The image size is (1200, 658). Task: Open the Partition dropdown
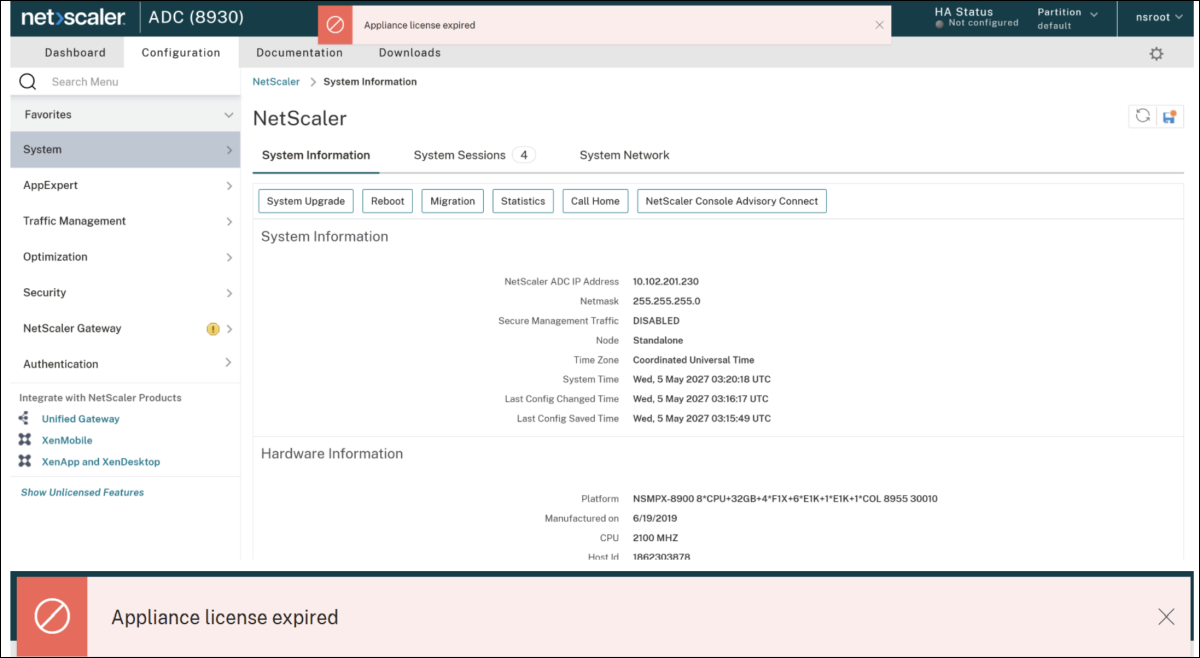[1067, 18]
